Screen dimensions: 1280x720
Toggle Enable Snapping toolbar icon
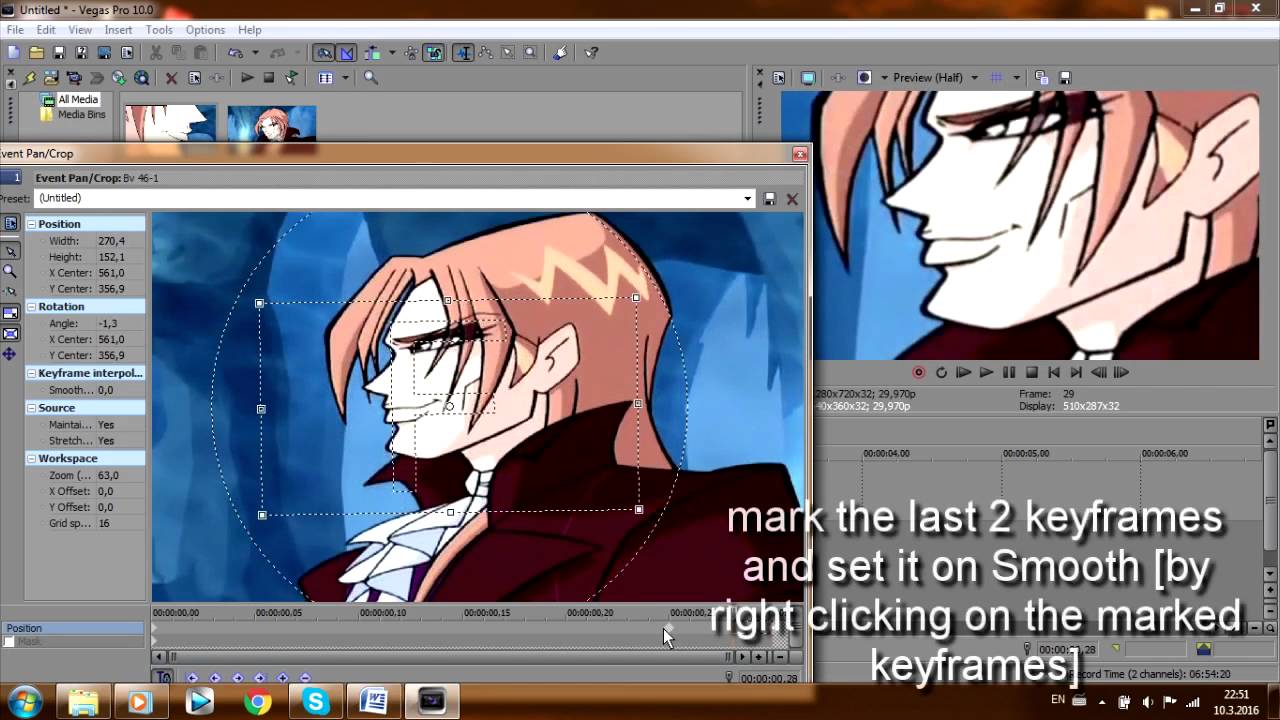(324, 52)
